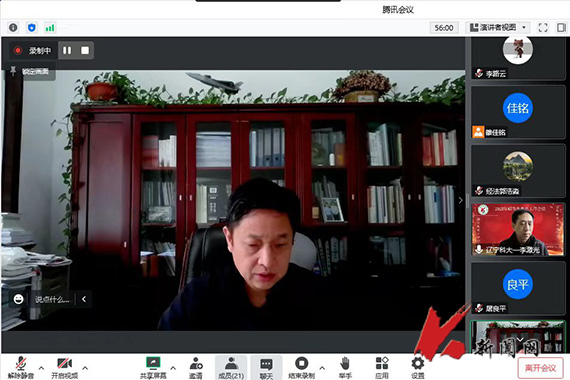Open the meeting info icon
Image resolution: width=570 pixels, height=380 pixels.
click(13, 28)
